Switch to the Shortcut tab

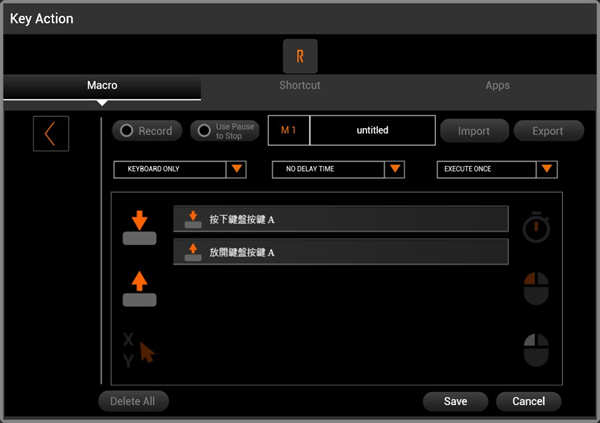300,85
